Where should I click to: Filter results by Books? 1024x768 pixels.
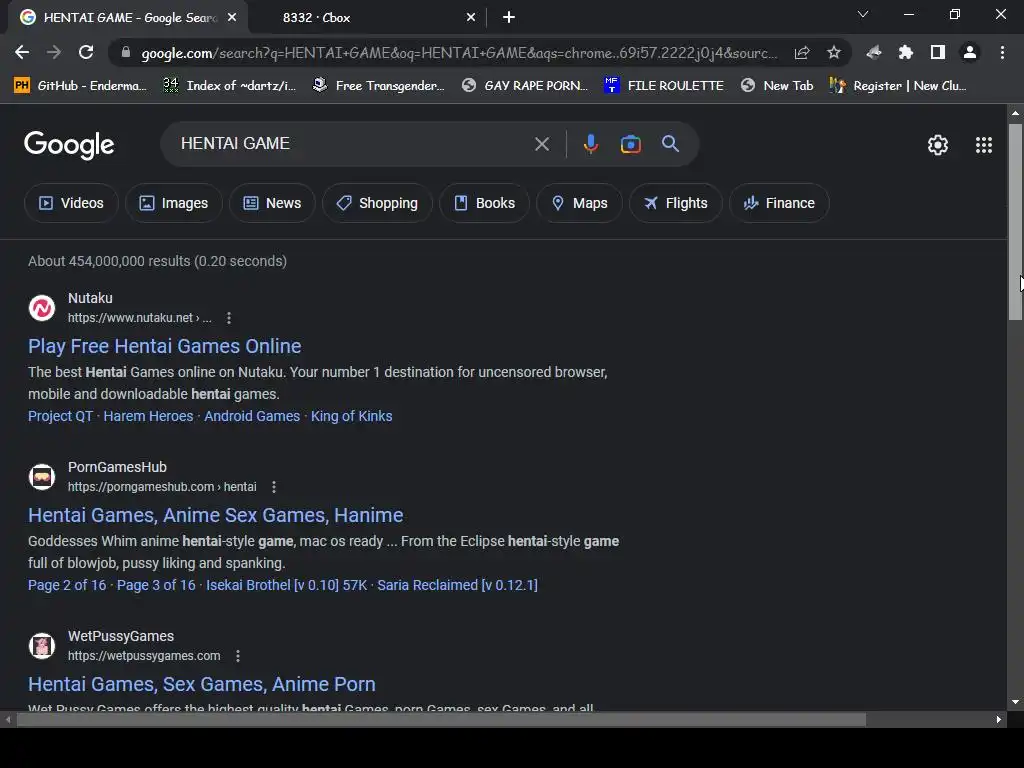tap(485, 203)
